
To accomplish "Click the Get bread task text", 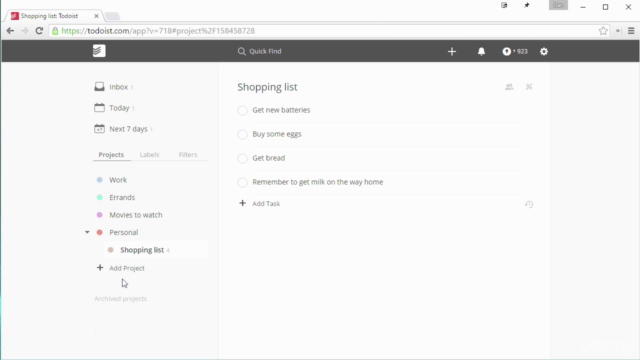I will (269, 158).
